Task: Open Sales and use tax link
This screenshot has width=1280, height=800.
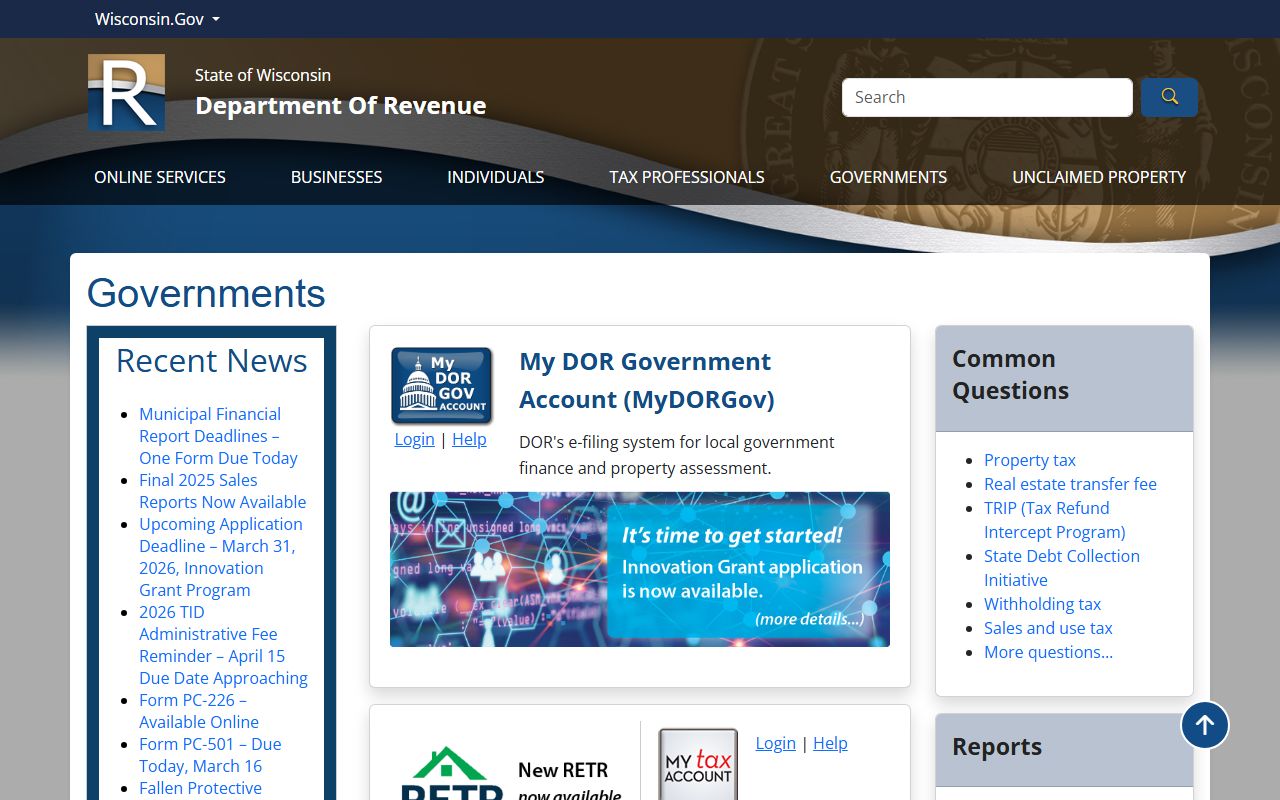Action: pyautogui.click(x=1048, y=628)
